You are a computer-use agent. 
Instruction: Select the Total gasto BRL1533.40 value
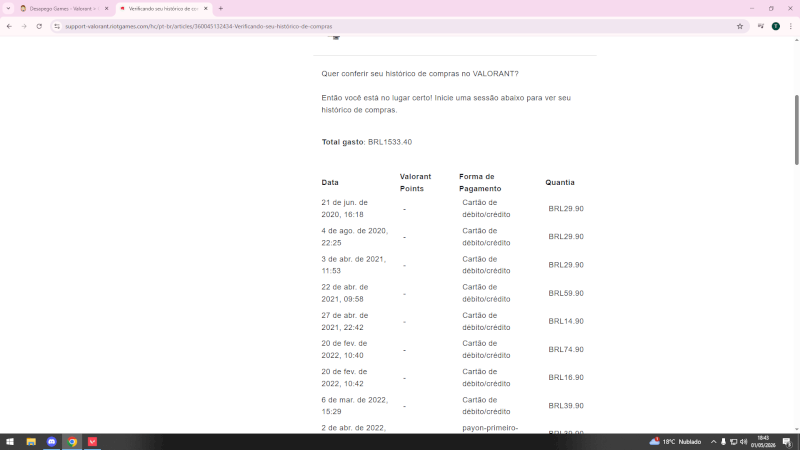pos(390,142)
